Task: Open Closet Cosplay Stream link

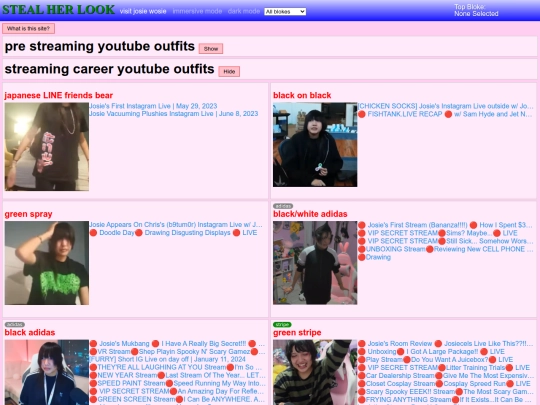Action: coord(444,384)
